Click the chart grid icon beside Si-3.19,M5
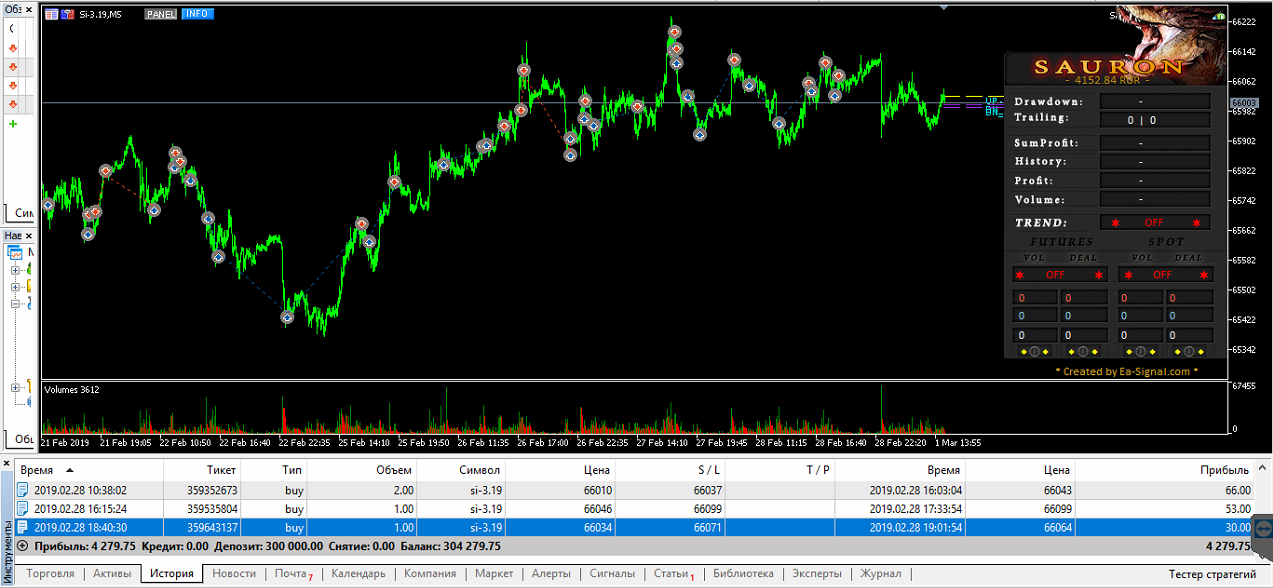The height and width of the screenshot is (588, 1273). pyautogui.click(x=50, y=15)
